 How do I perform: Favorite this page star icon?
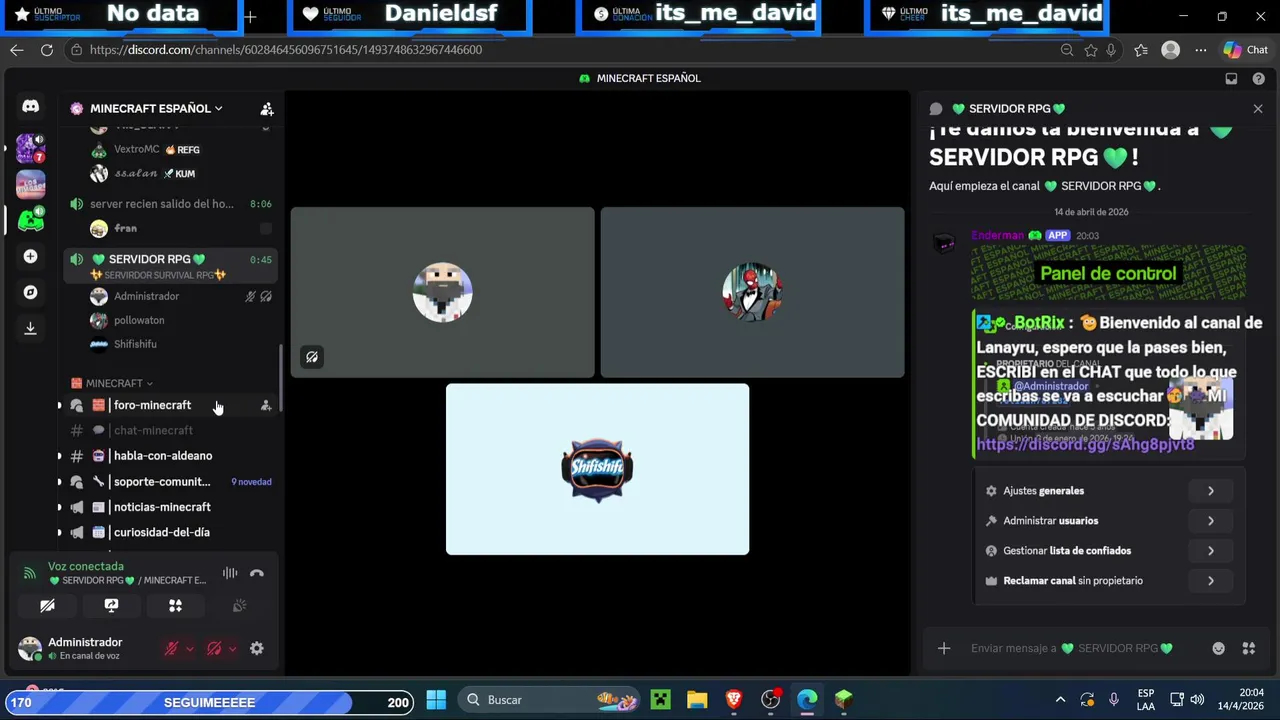point(1090,50)
